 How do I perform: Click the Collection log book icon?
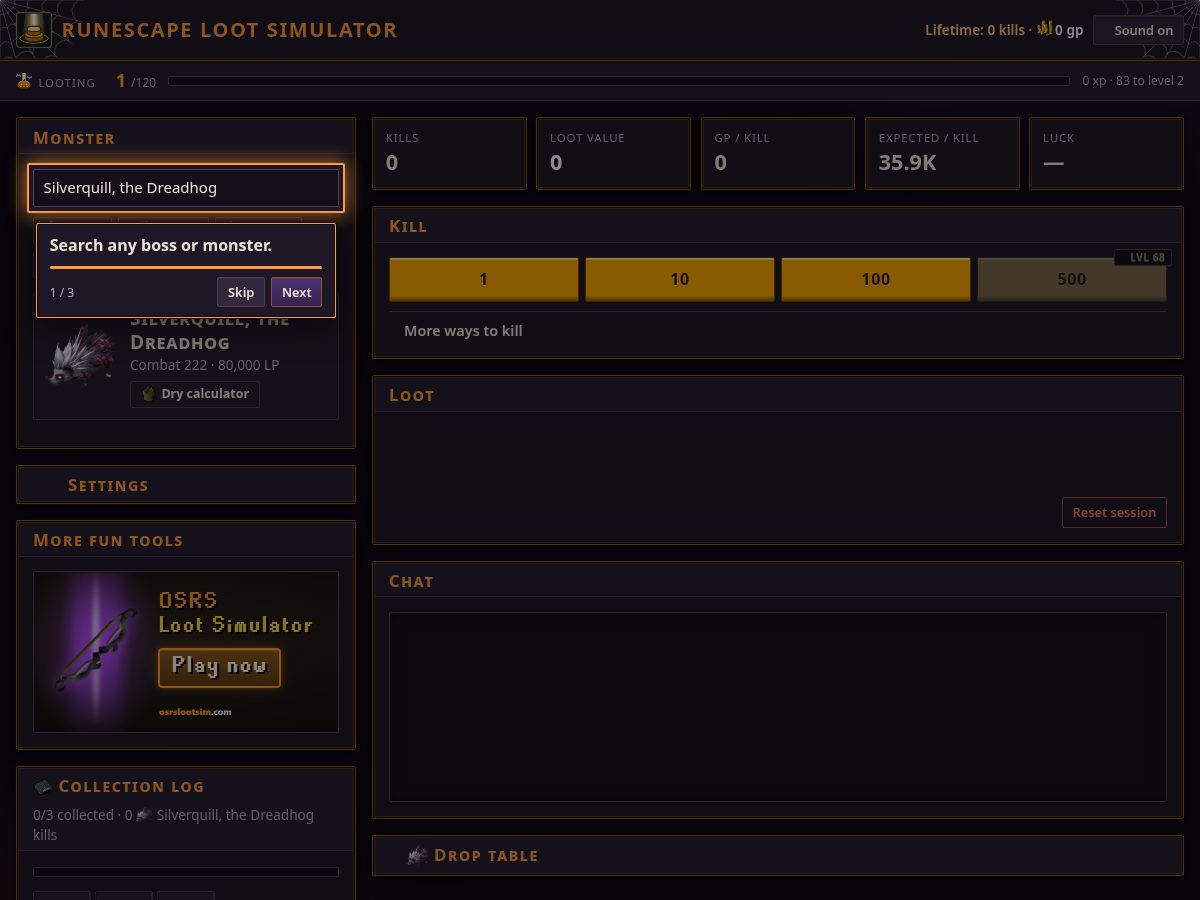pyautogui.click(x=43, y=787)
